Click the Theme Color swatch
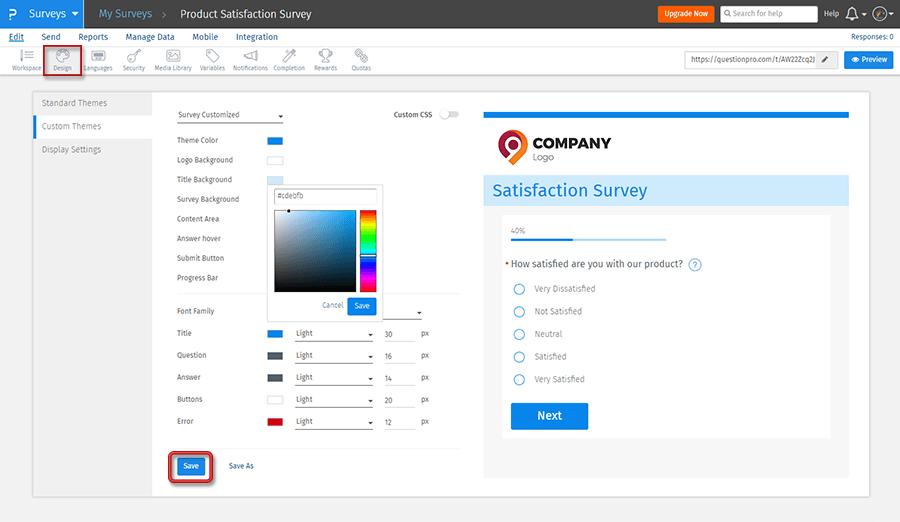This screenshot has width=900, height=522. pos(275,141)
